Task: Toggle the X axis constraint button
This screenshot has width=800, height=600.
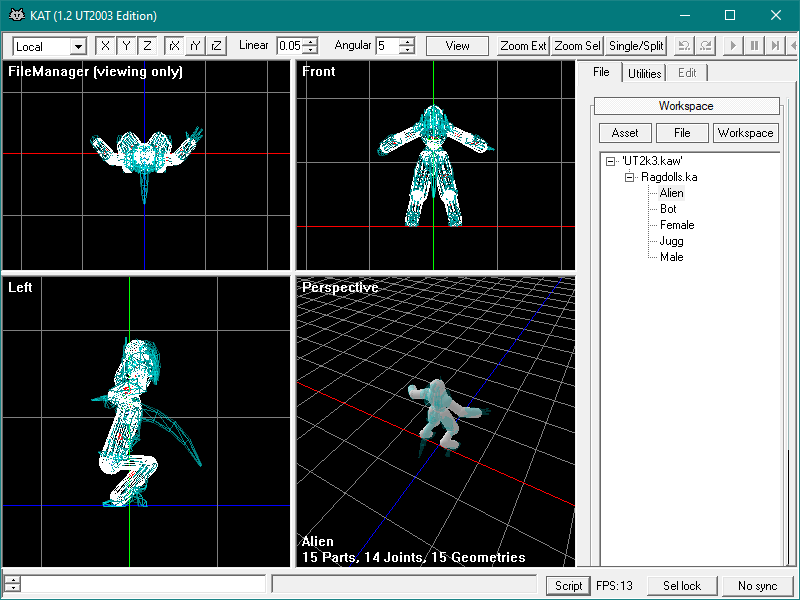Action: click(106, 46)
